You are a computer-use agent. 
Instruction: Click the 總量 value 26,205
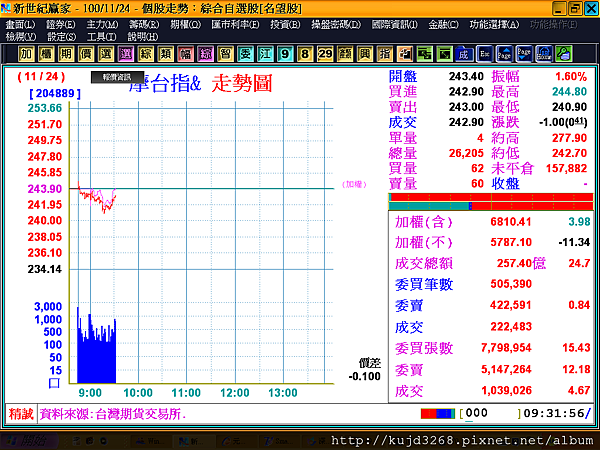coord(466,153)
